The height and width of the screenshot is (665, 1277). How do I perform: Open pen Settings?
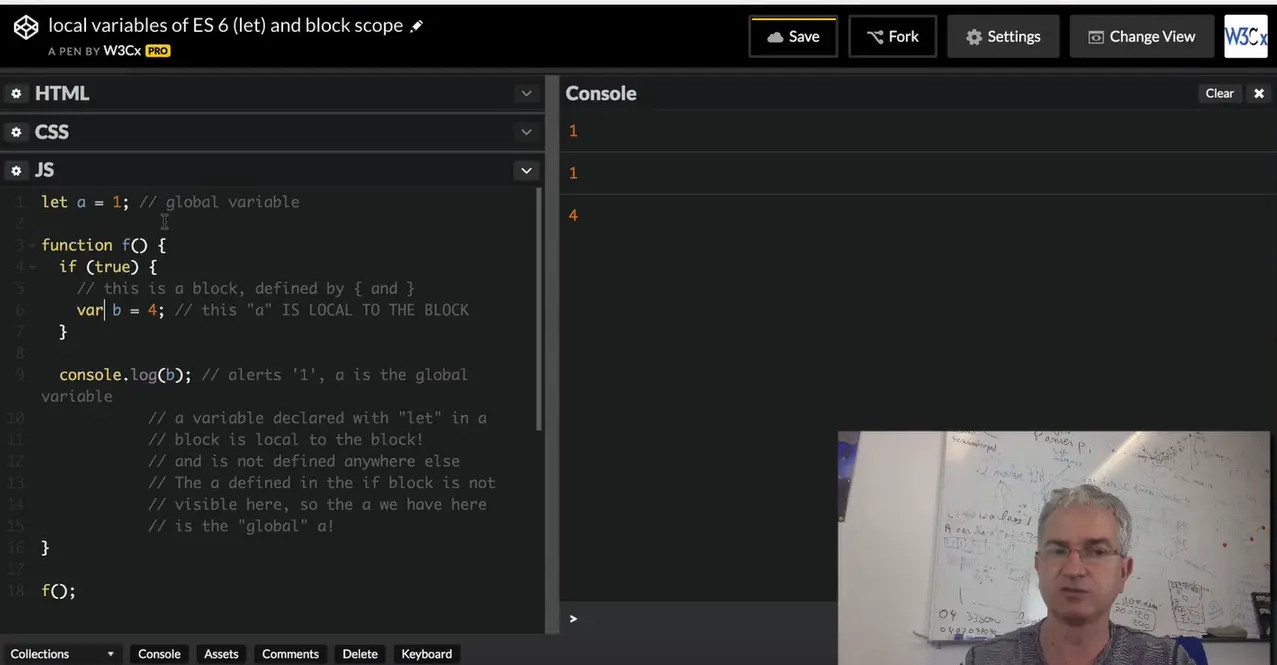click(1003, 36)
